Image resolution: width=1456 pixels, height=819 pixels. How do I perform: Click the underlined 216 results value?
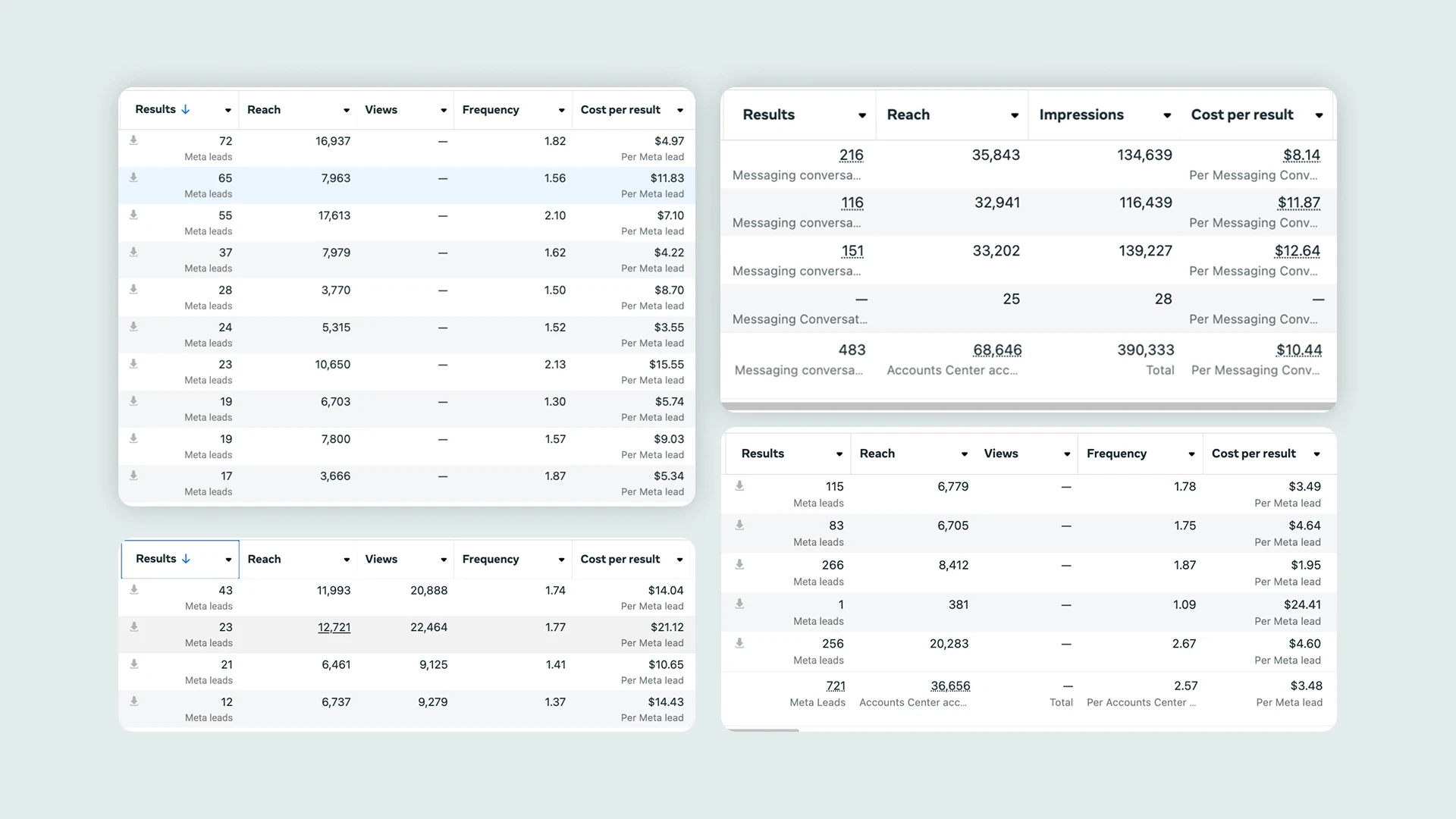tap(851, 155)
